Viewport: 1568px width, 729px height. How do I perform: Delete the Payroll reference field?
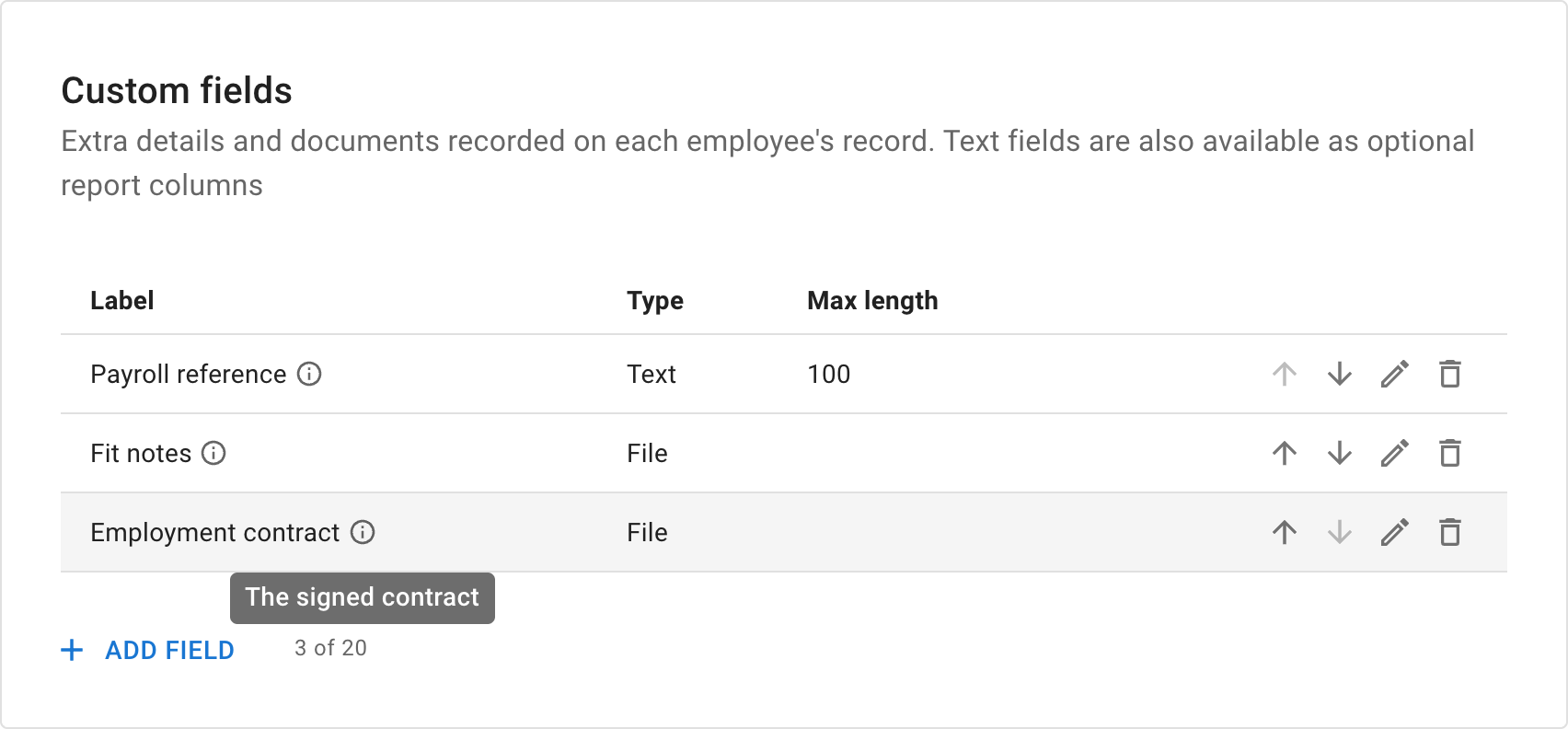(x=1450, y=374)
